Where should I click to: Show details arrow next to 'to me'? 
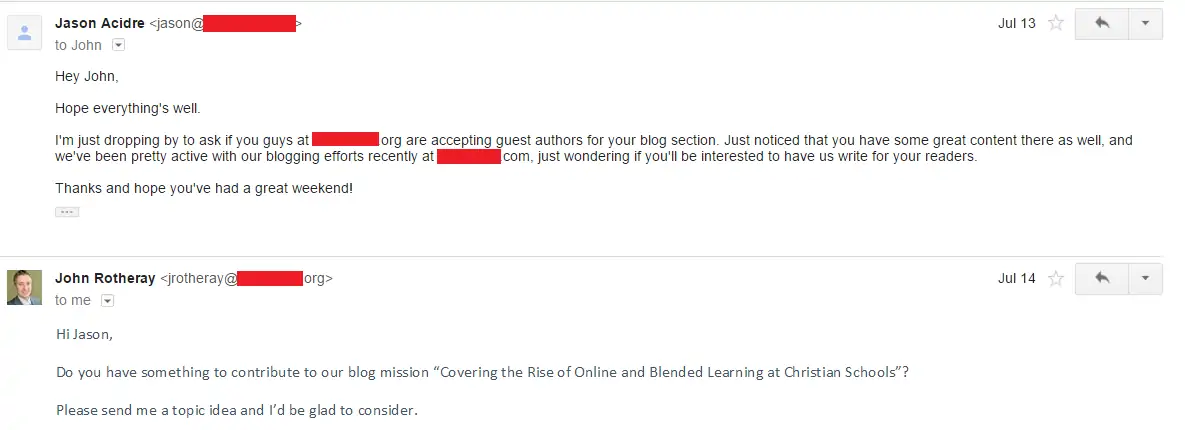107,301
